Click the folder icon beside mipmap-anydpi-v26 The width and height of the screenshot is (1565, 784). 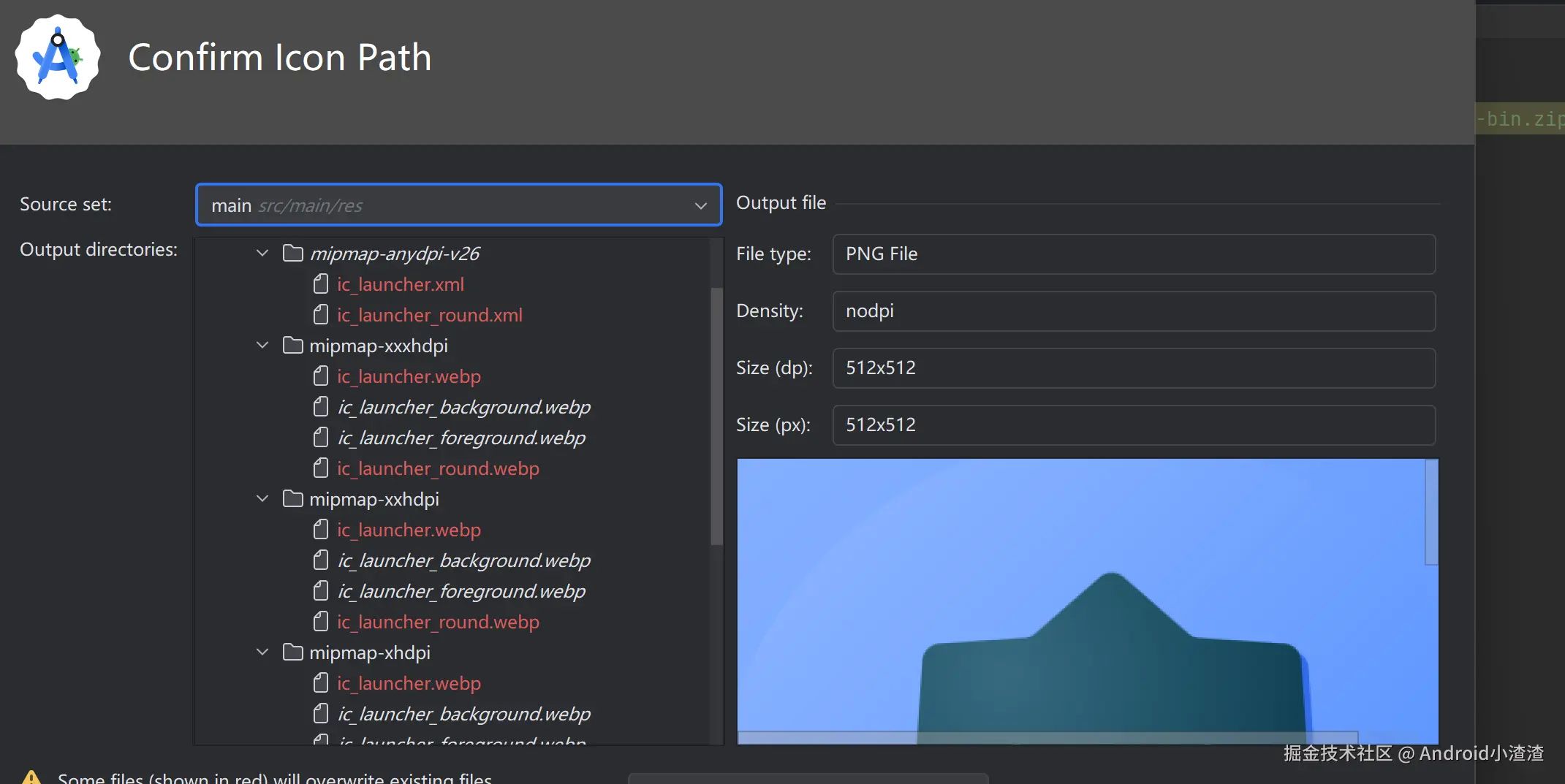(293, 254)
